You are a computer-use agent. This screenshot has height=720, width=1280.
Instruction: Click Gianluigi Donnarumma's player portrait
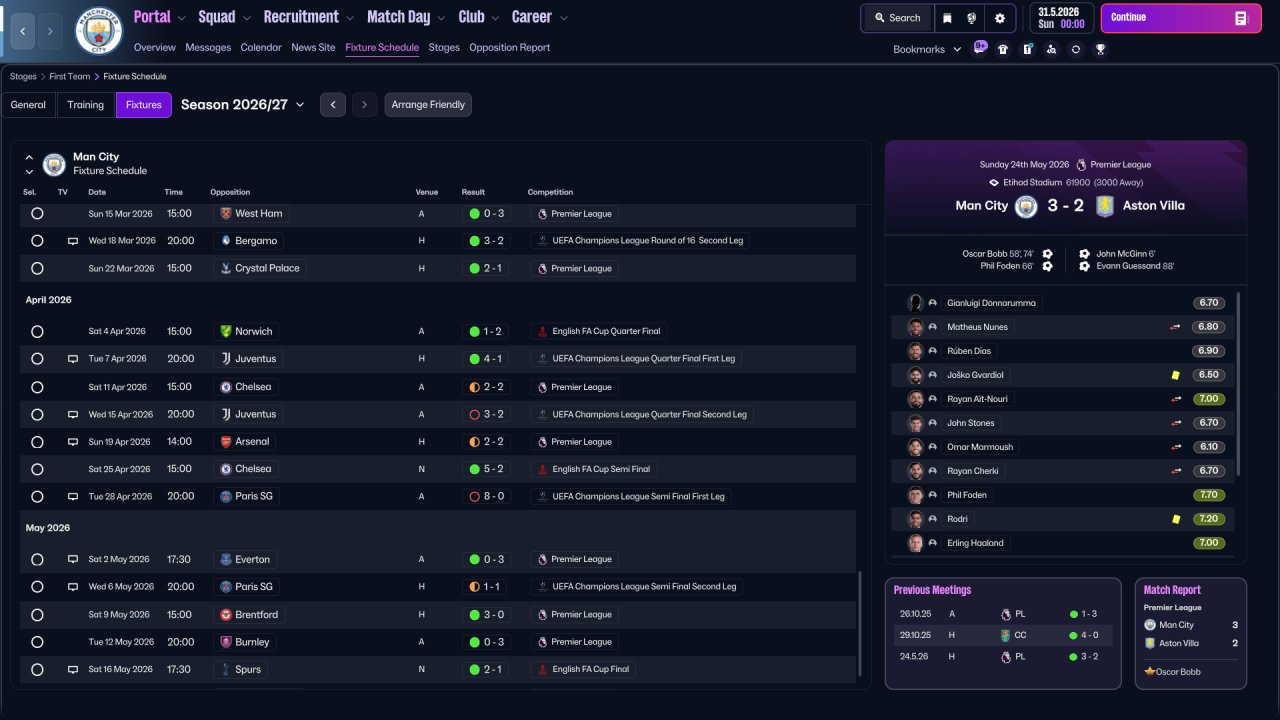tap(915, 303)
